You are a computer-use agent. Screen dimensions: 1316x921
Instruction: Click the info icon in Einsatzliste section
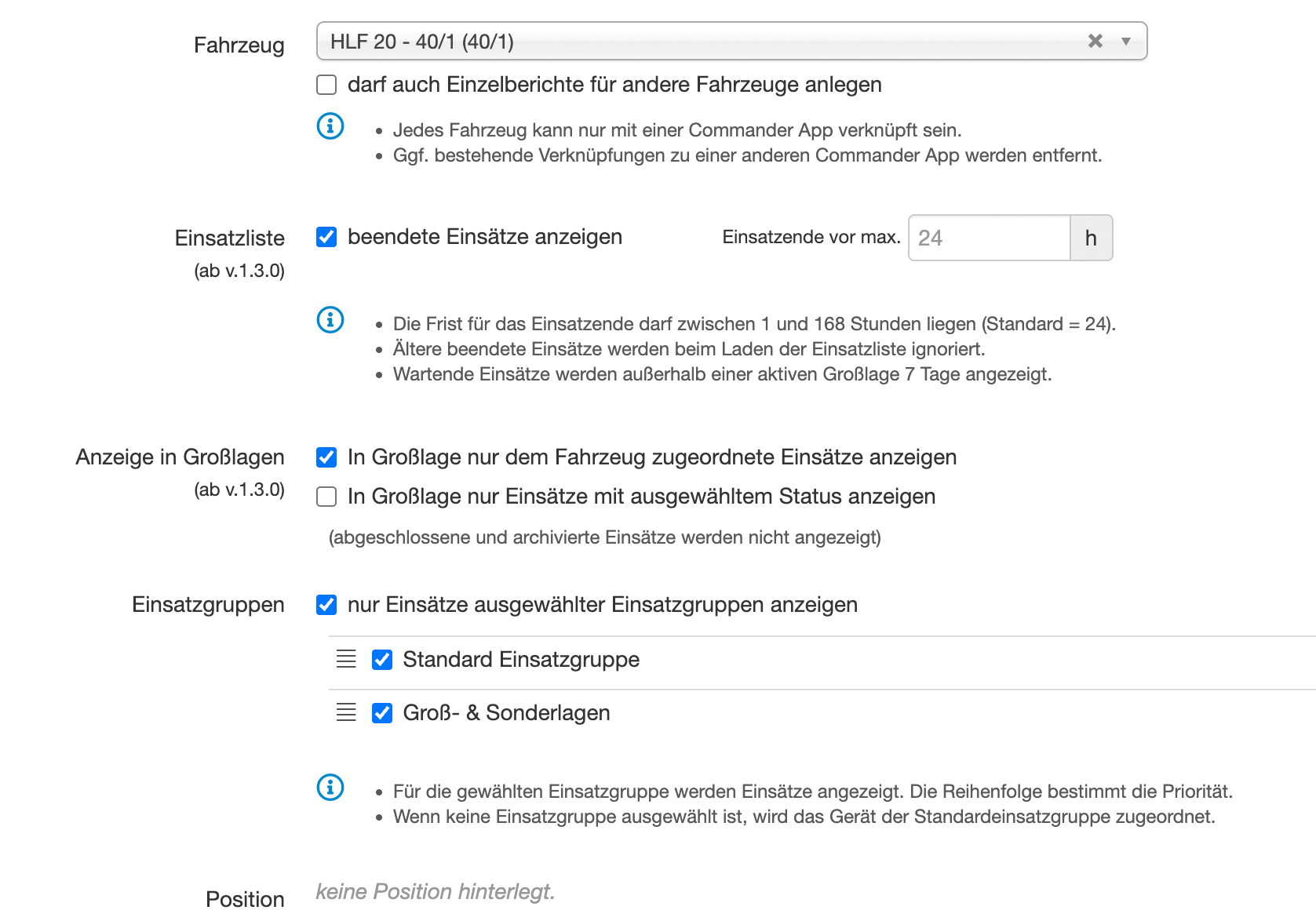coord(330,319)
